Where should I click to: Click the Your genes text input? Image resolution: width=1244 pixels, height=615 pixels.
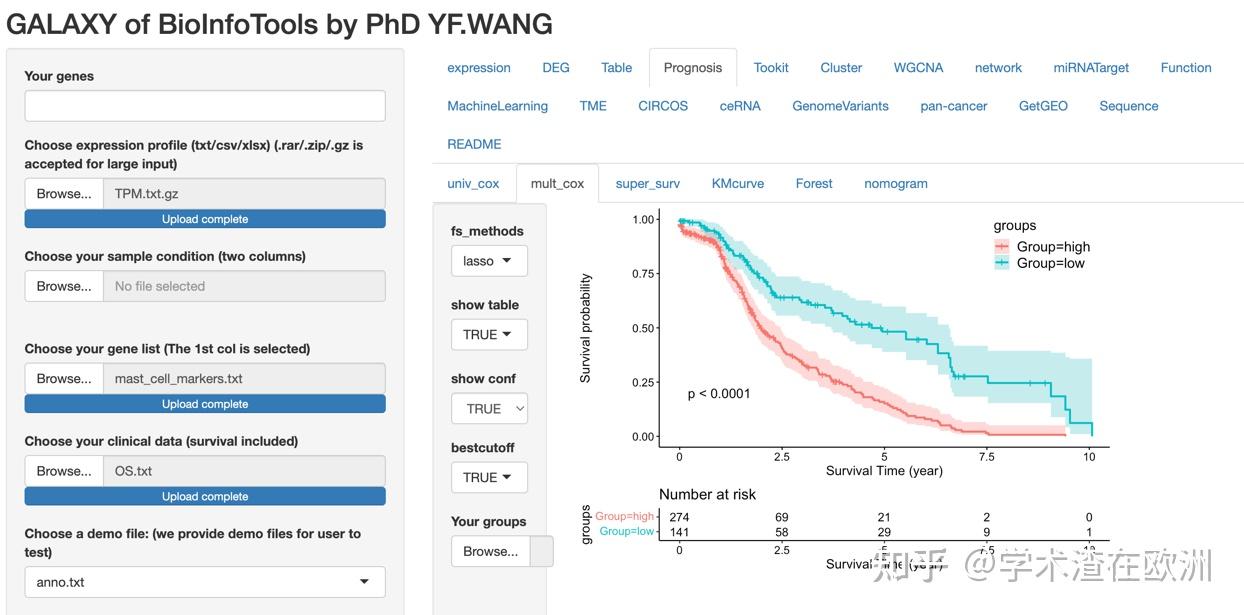(x=205, y=106)
